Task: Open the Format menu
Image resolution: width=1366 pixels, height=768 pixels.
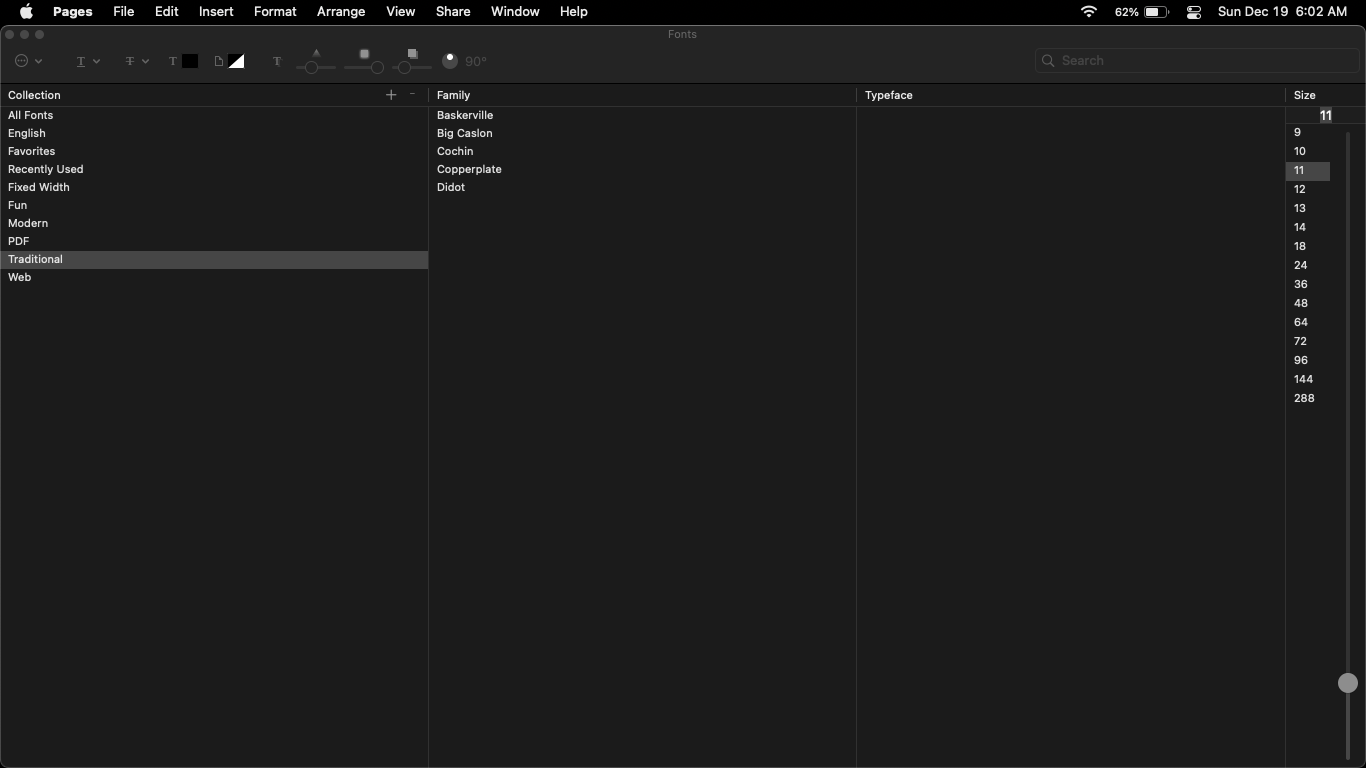Action: pyautogui.click(x=275, y=12)
